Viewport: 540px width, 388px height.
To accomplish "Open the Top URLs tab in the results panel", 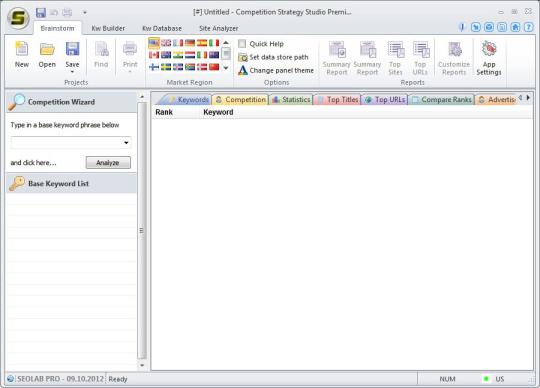I will click(385, 99).
